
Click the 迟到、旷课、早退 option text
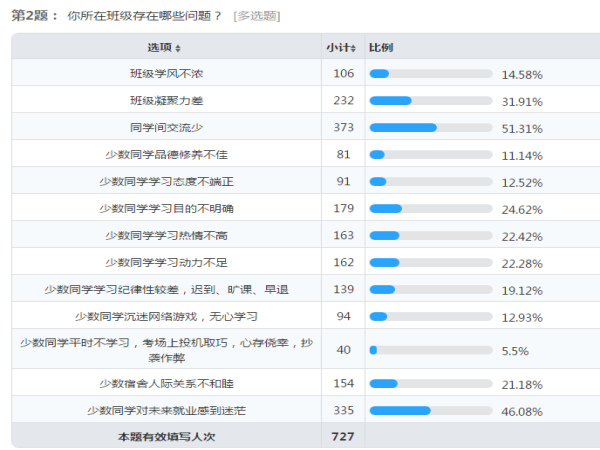click(x=240, y=290)
